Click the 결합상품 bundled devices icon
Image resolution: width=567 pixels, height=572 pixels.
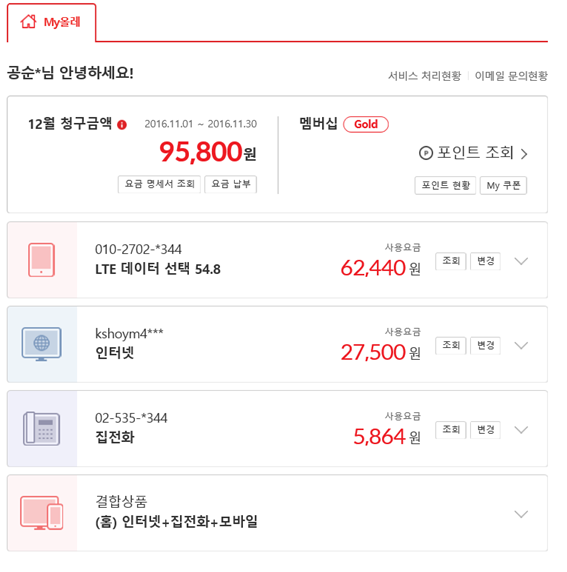coord(42,513)
